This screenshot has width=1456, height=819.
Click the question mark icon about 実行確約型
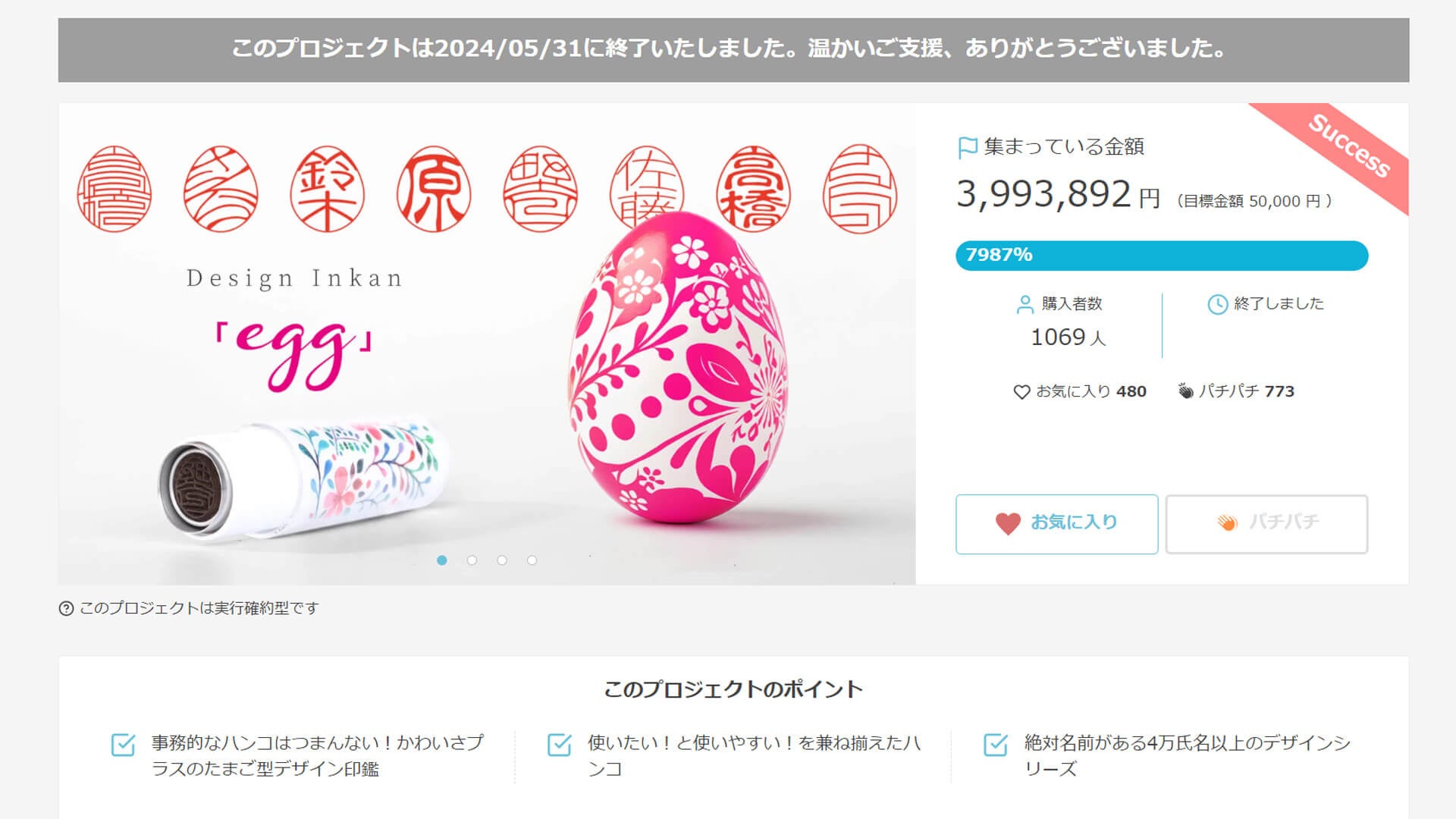tap(66, 608)
